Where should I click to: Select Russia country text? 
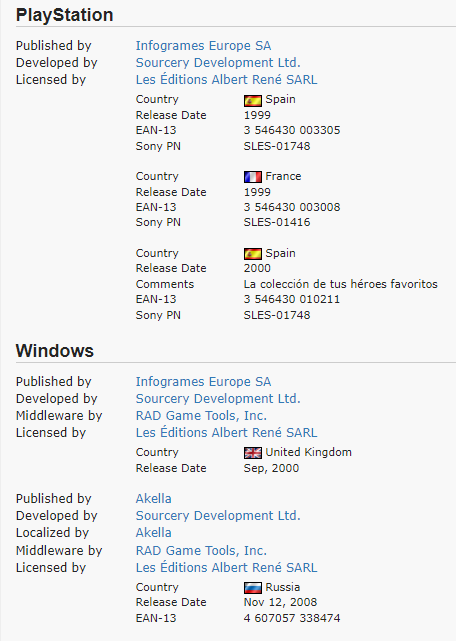point(283,587)
